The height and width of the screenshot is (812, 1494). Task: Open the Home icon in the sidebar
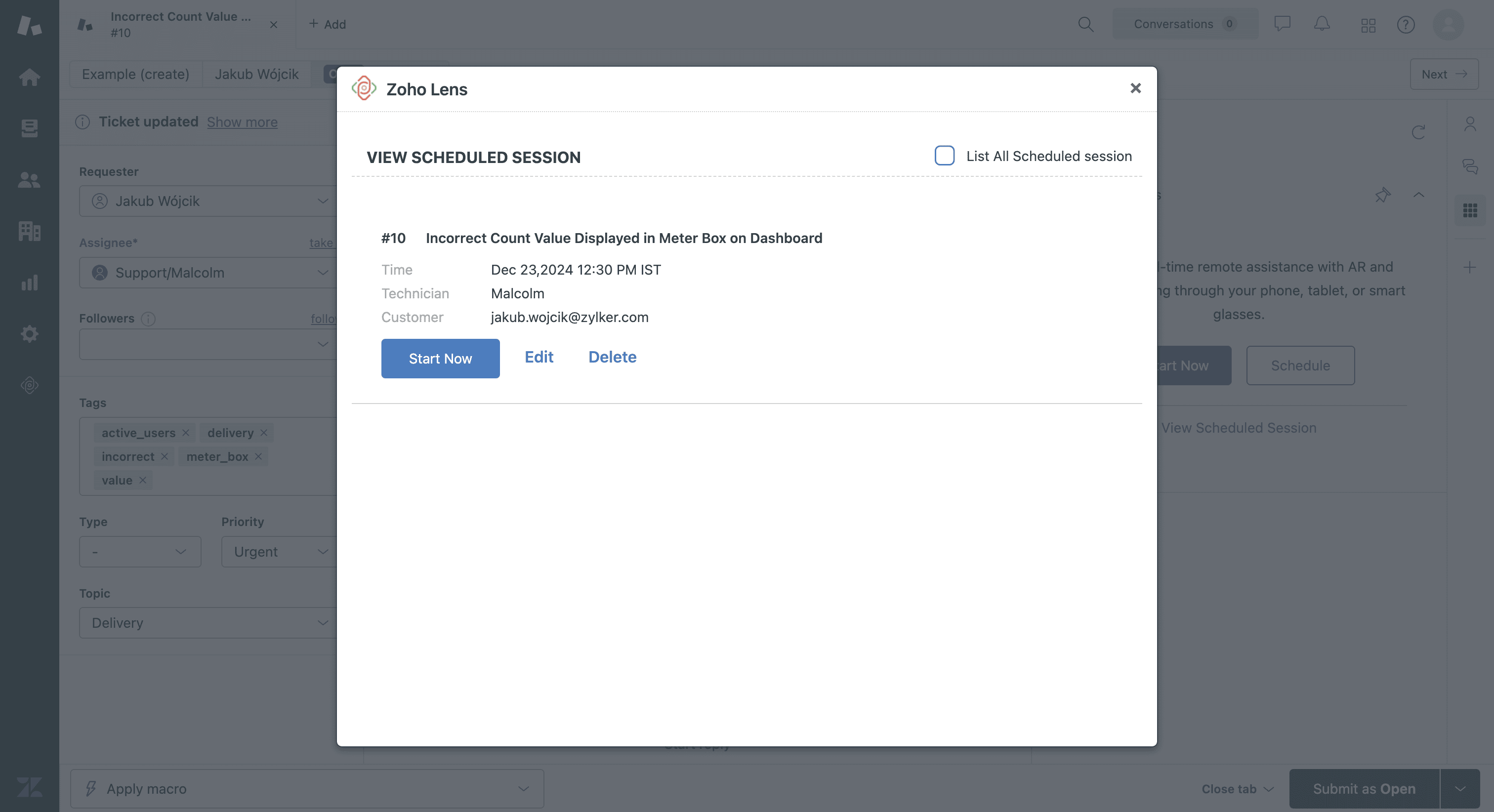[x=29, y=77]
